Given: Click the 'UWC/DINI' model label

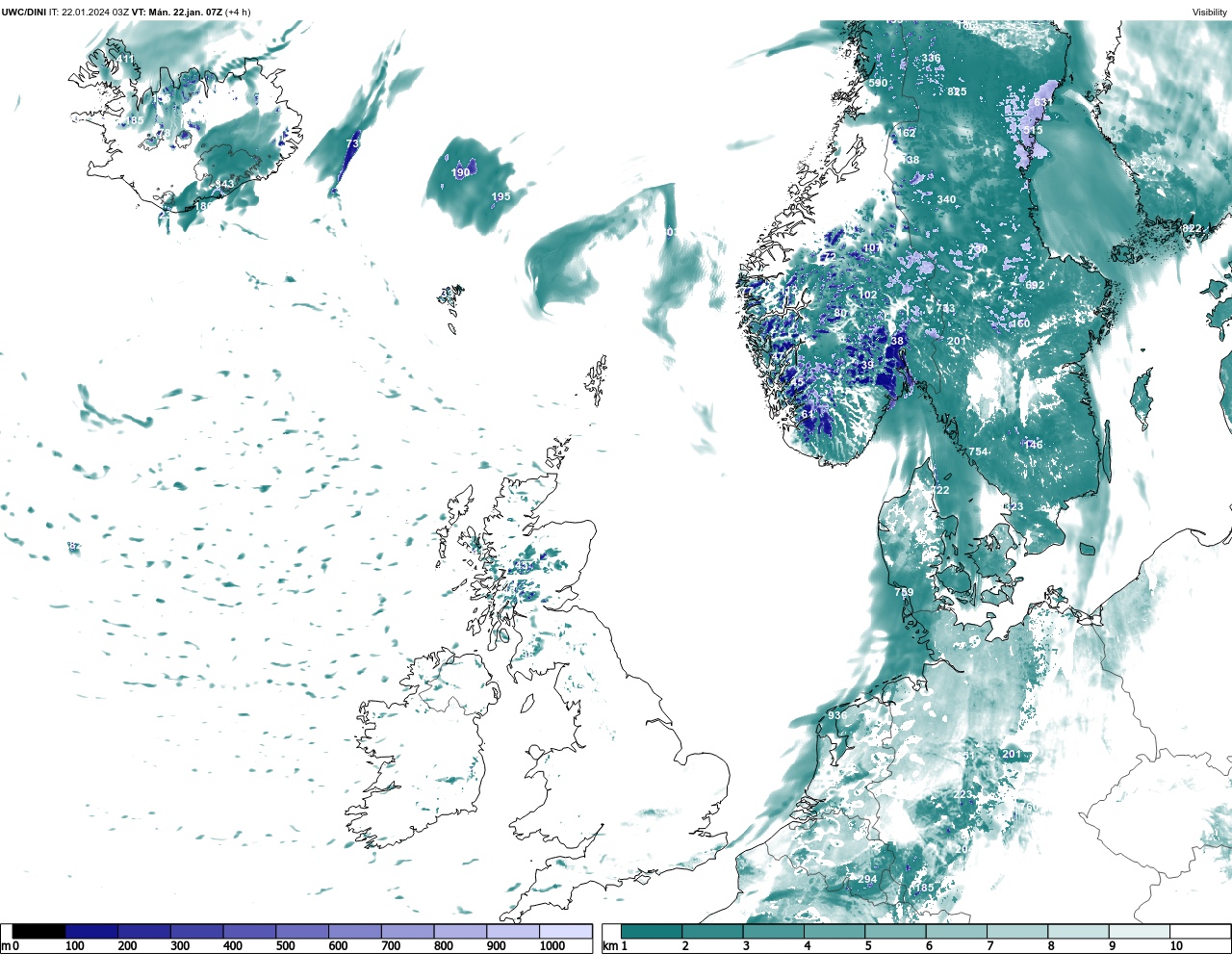Looking at the screenshot, I should pos(23,12).
